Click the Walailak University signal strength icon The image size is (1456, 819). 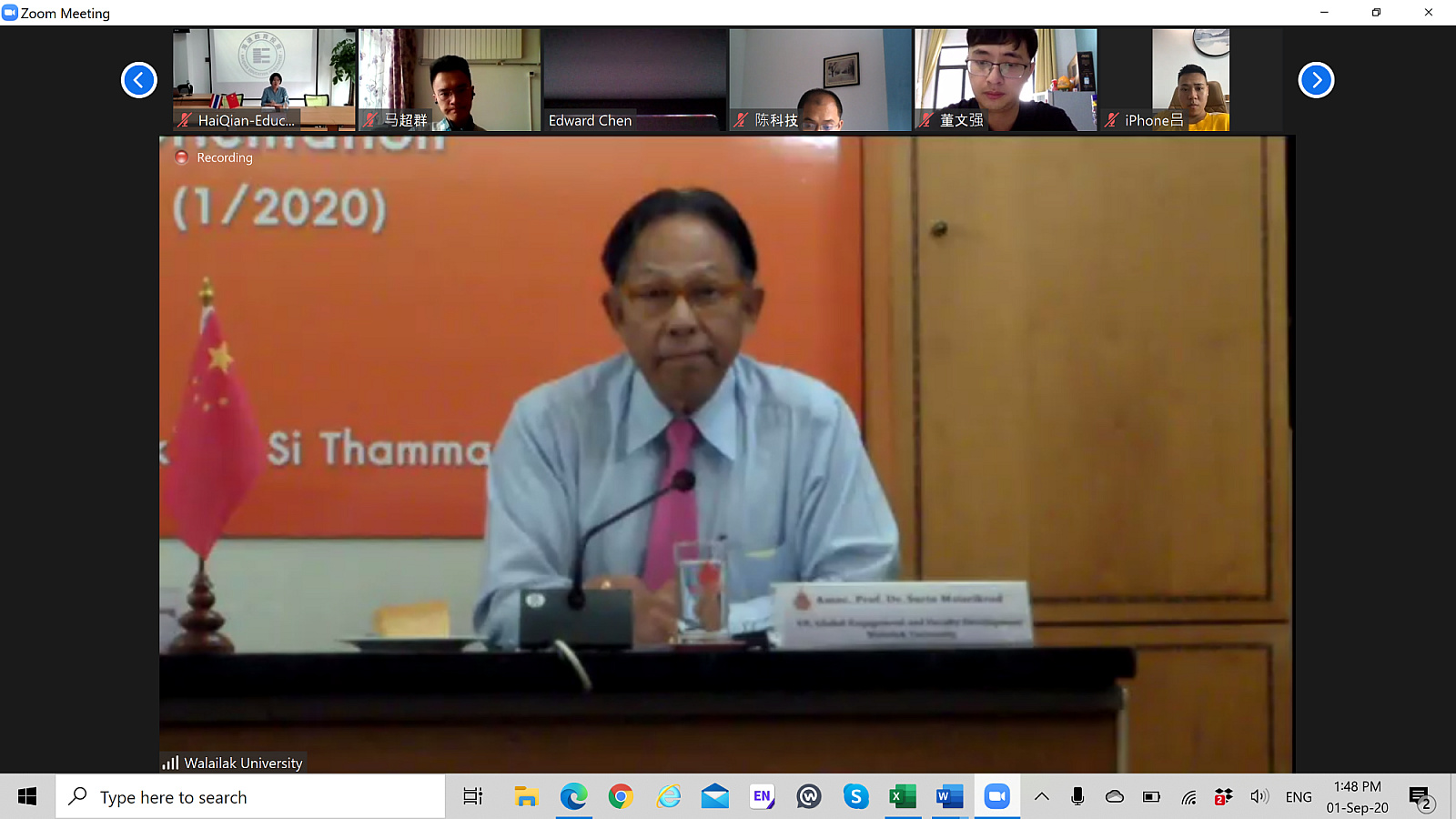170,763
